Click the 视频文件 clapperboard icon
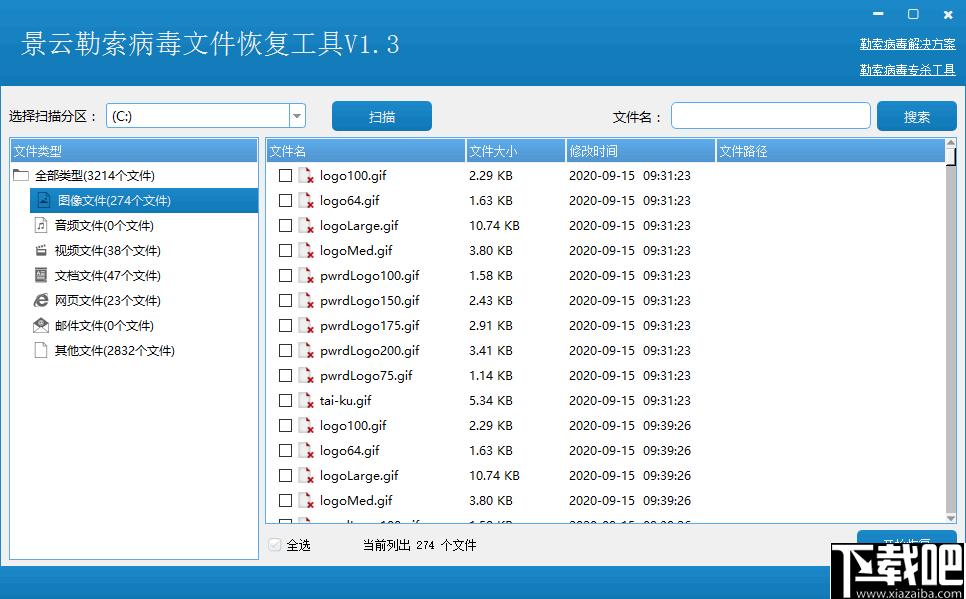Viewport: 966px width, 599px height. coord(41,250)
